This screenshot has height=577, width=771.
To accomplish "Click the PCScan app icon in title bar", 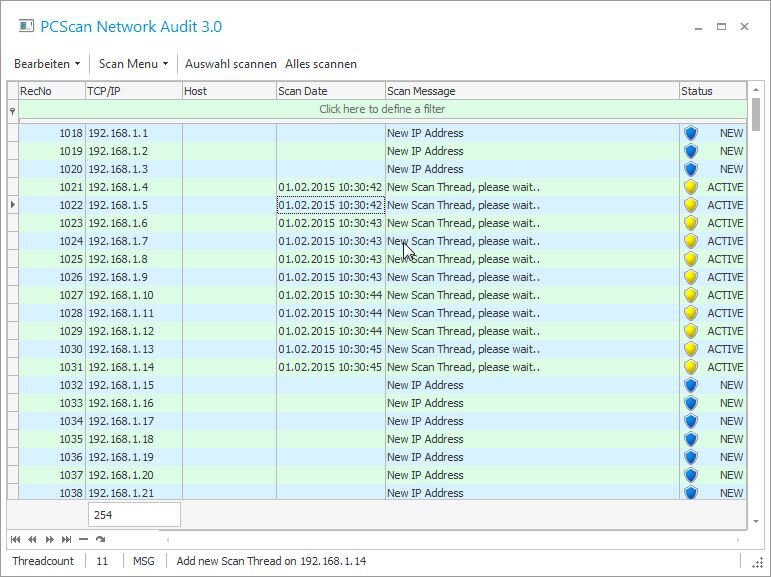I will click(x=26, y=26).
